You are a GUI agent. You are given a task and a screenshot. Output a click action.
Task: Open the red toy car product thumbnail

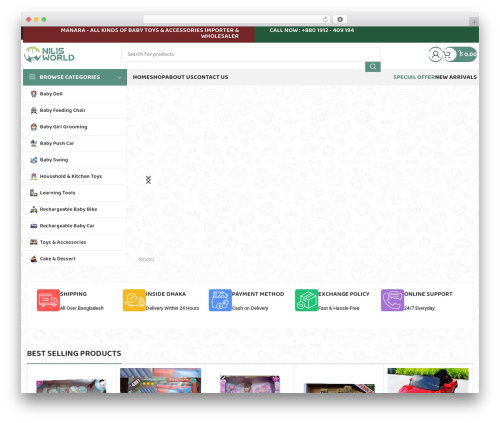[428, 380]
